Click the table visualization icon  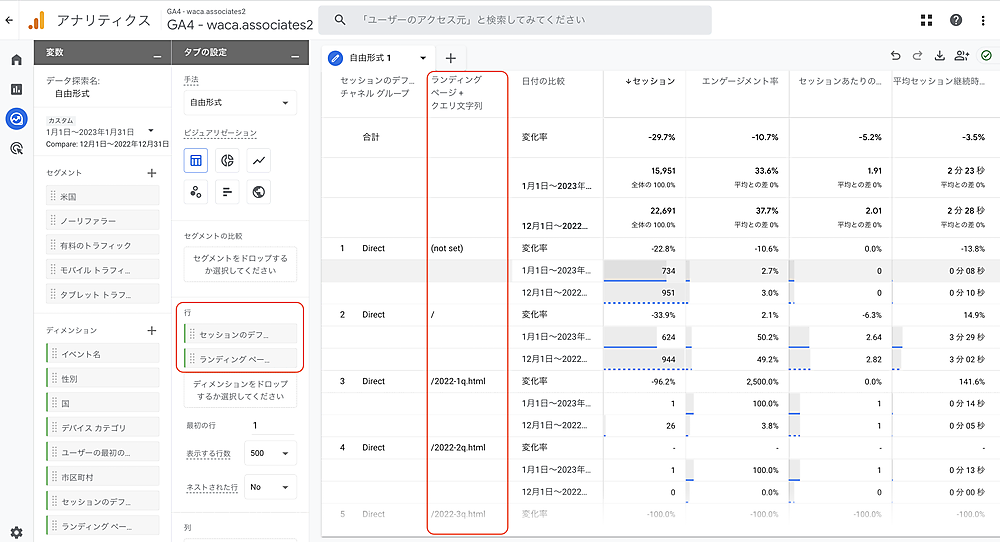197,160
